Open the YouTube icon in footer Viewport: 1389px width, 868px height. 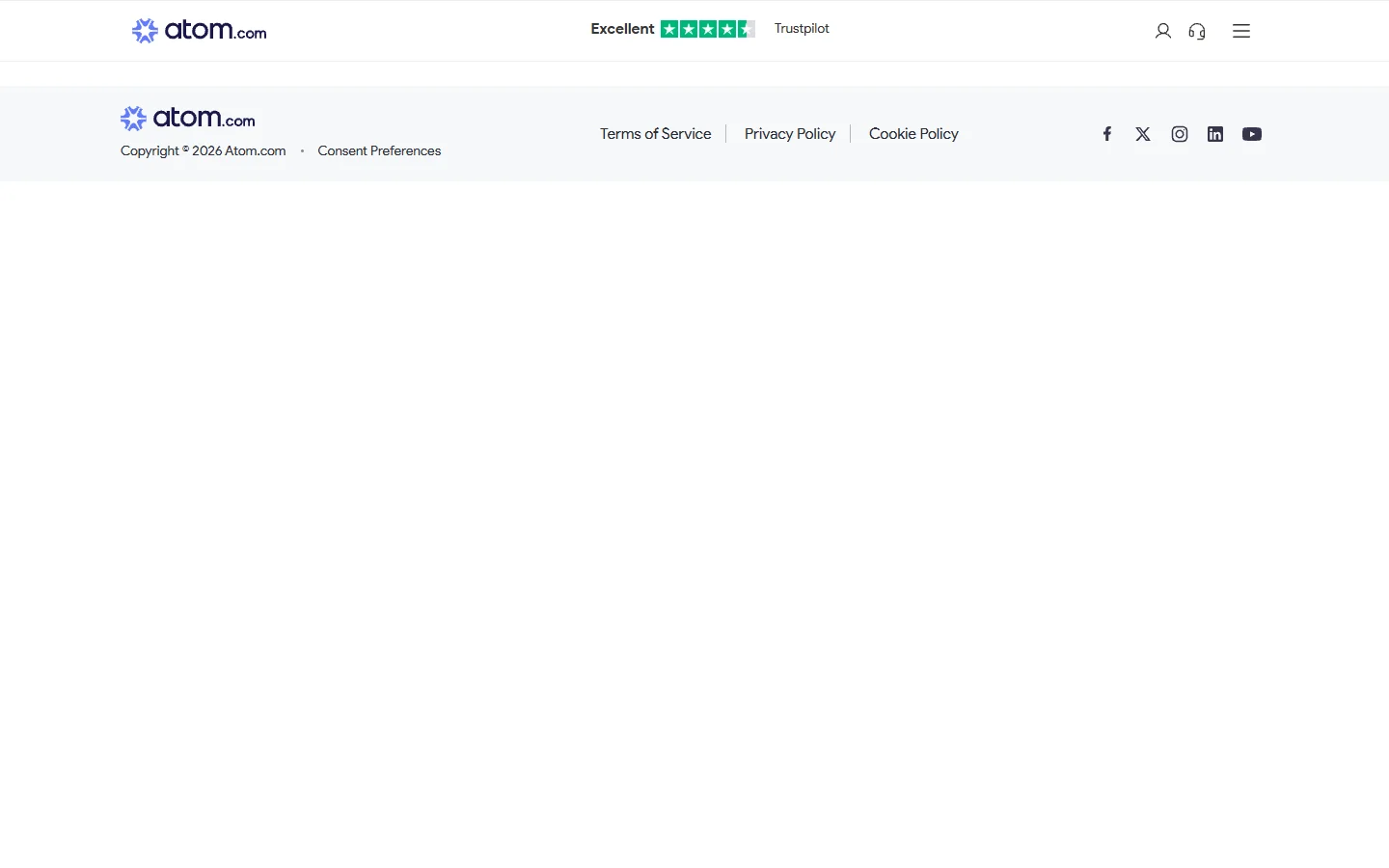[1252, 134]
